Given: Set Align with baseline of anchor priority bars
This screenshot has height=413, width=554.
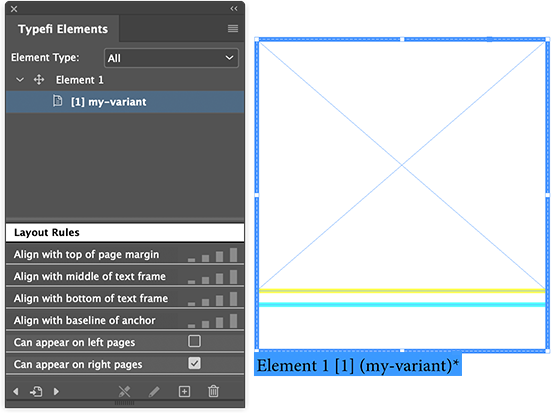Looking at the screenshot, I should [212, 320].
